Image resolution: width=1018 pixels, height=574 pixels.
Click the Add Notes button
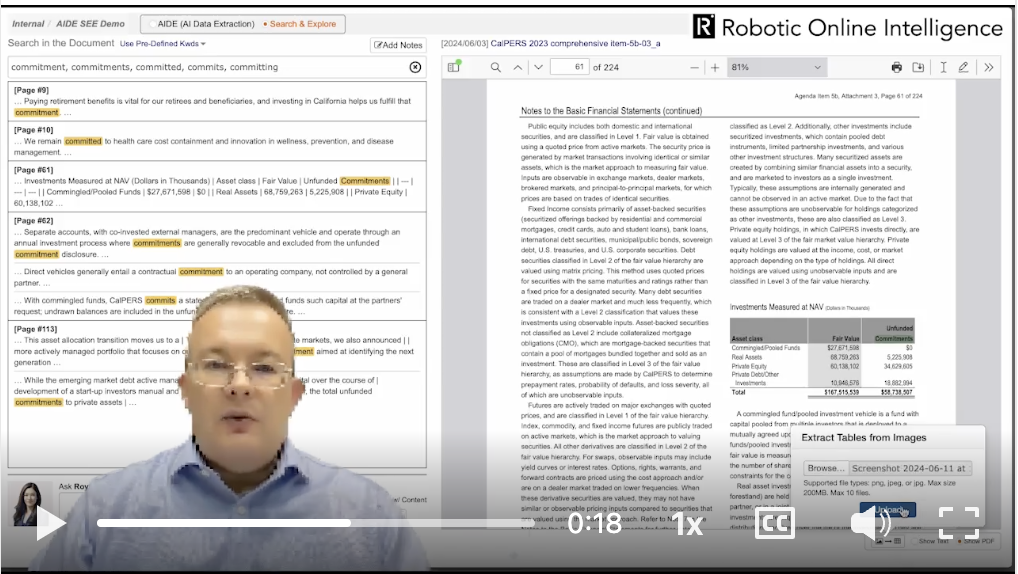click(398, 45)
